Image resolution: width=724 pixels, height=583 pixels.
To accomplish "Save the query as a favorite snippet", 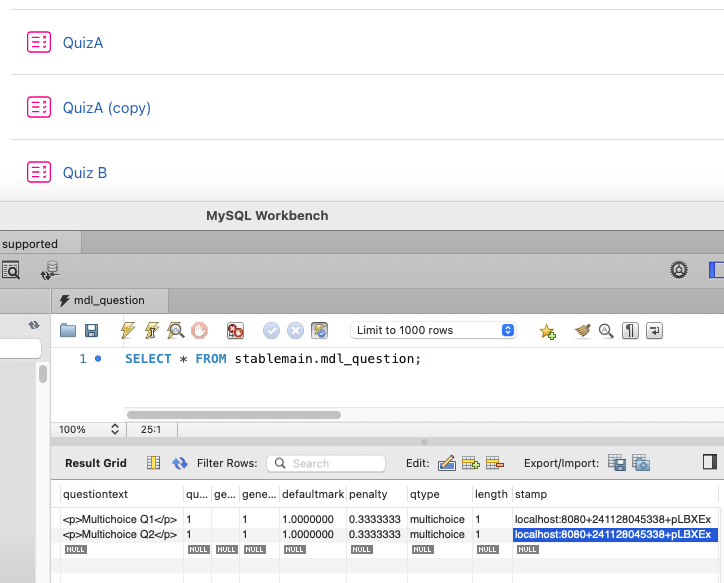I will (x=548, y=331).
